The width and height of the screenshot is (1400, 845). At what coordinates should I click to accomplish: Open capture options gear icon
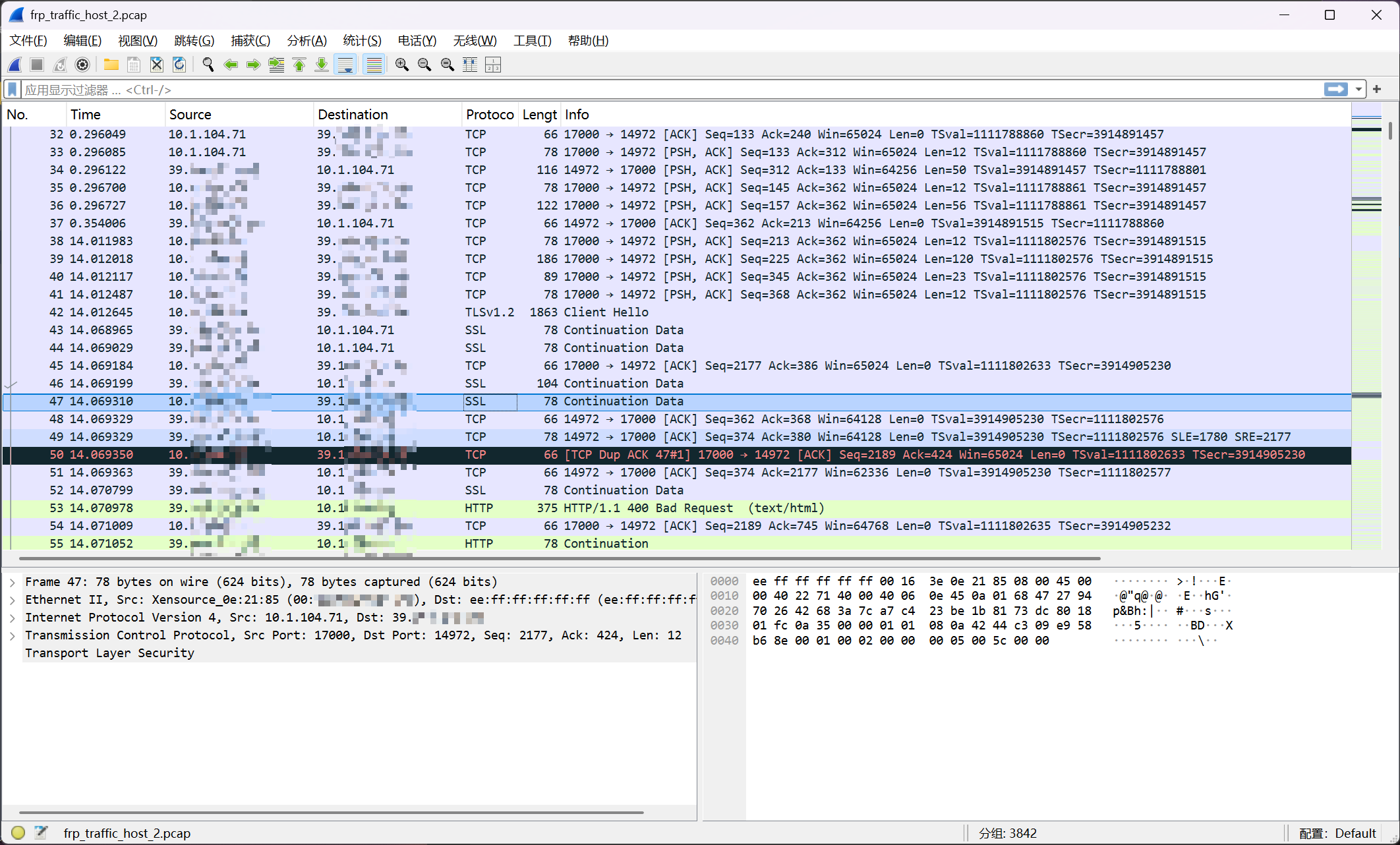(82, 65)
